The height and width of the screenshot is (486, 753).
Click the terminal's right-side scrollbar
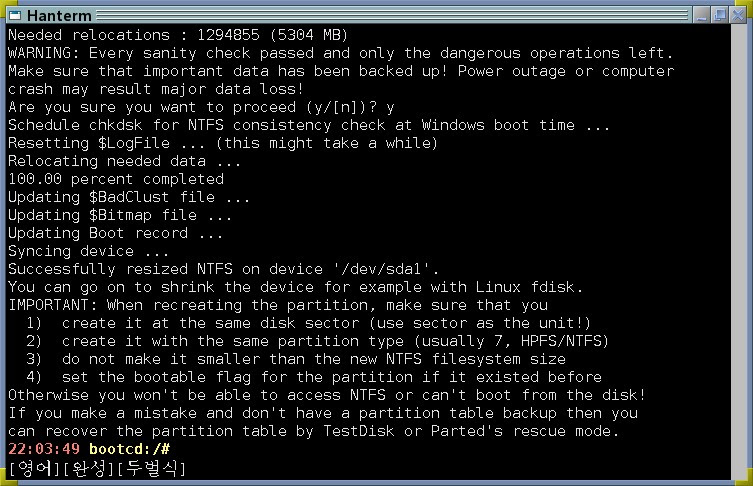coord(737,252)
